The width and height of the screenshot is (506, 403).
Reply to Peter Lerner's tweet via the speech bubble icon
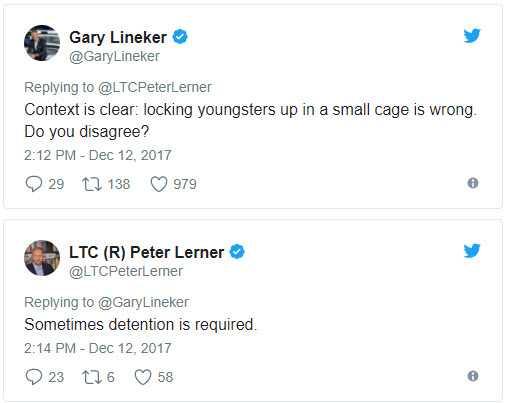click(x=34, y=377)
